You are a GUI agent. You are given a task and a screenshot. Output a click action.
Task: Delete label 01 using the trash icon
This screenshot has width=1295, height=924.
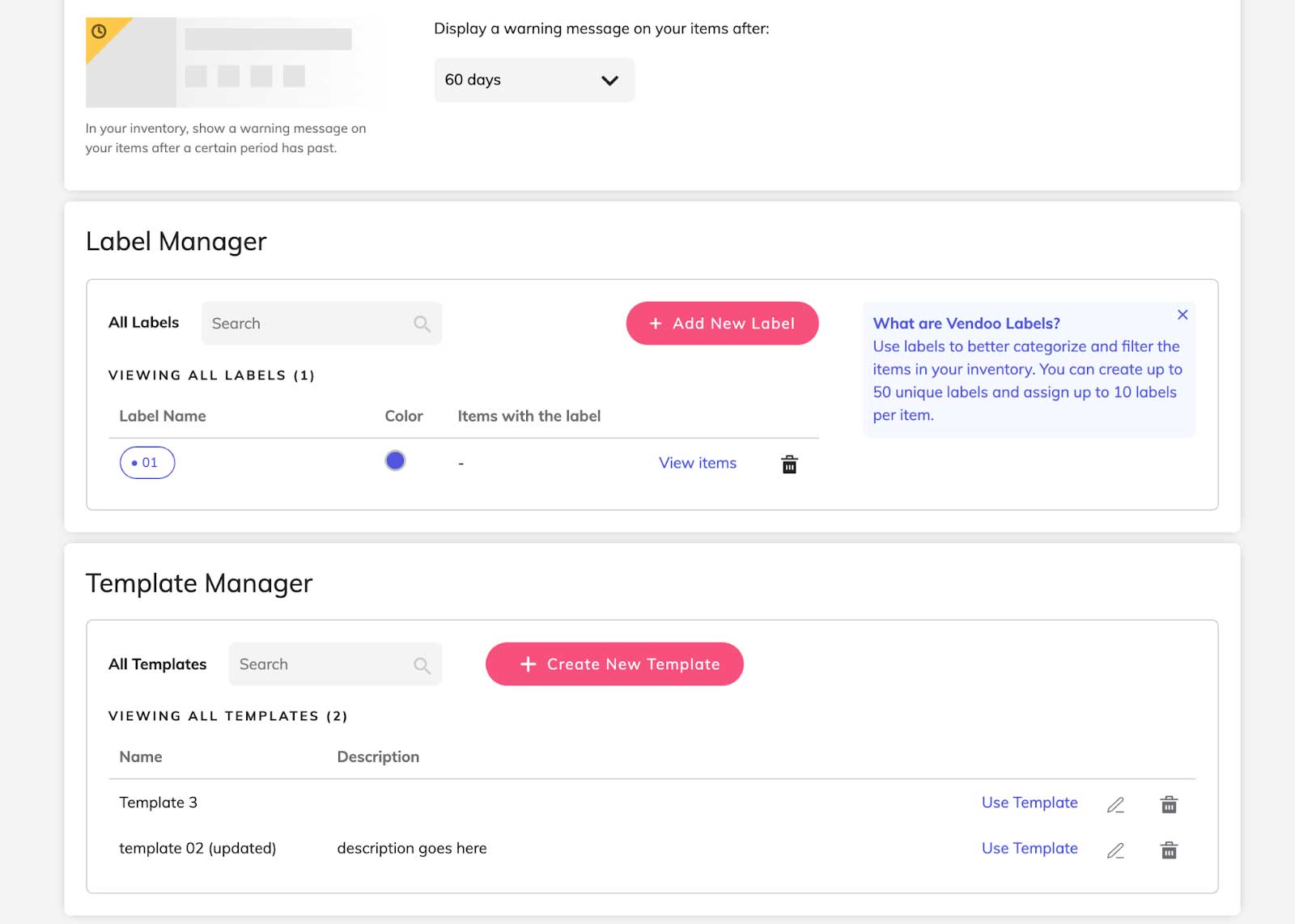click(789, 464)
